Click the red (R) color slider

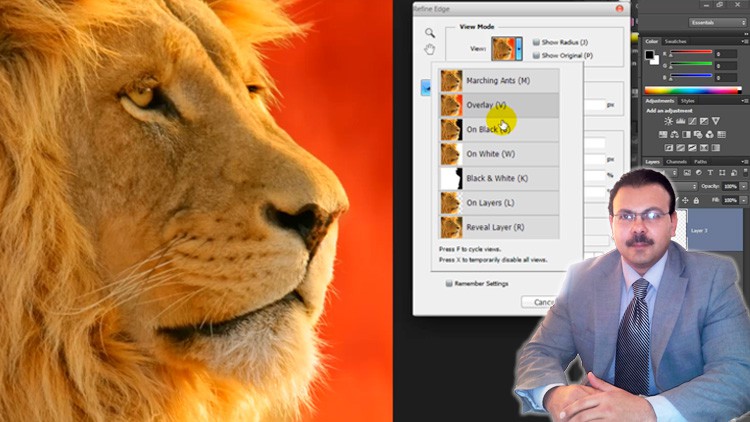pyautogui.click(x=691, y=52)
